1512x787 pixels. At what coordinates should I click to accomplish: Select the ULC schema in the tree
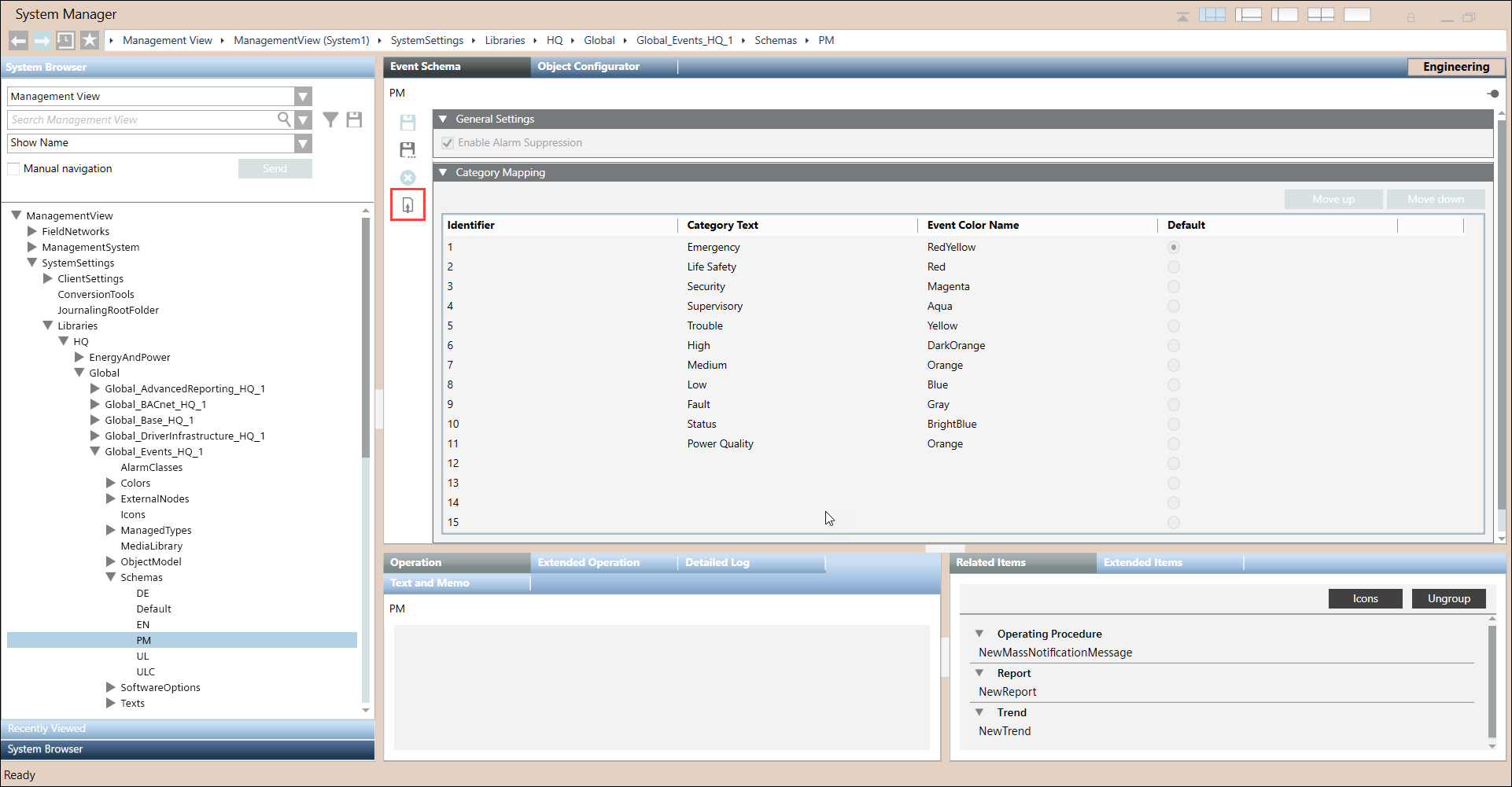point(146,672)
